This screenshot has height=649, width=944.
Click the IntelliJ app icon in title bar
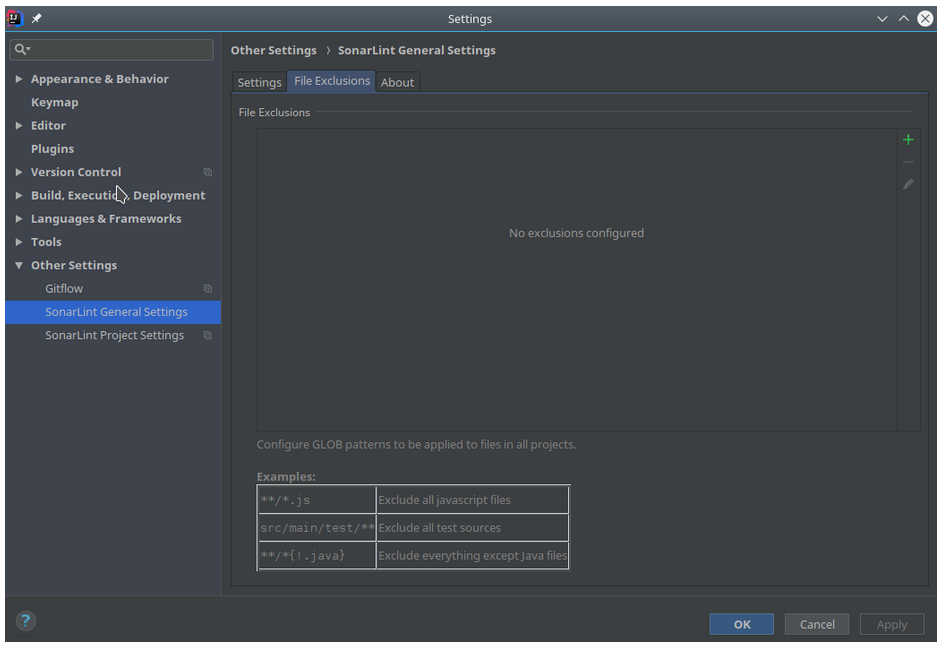point(14,19)
